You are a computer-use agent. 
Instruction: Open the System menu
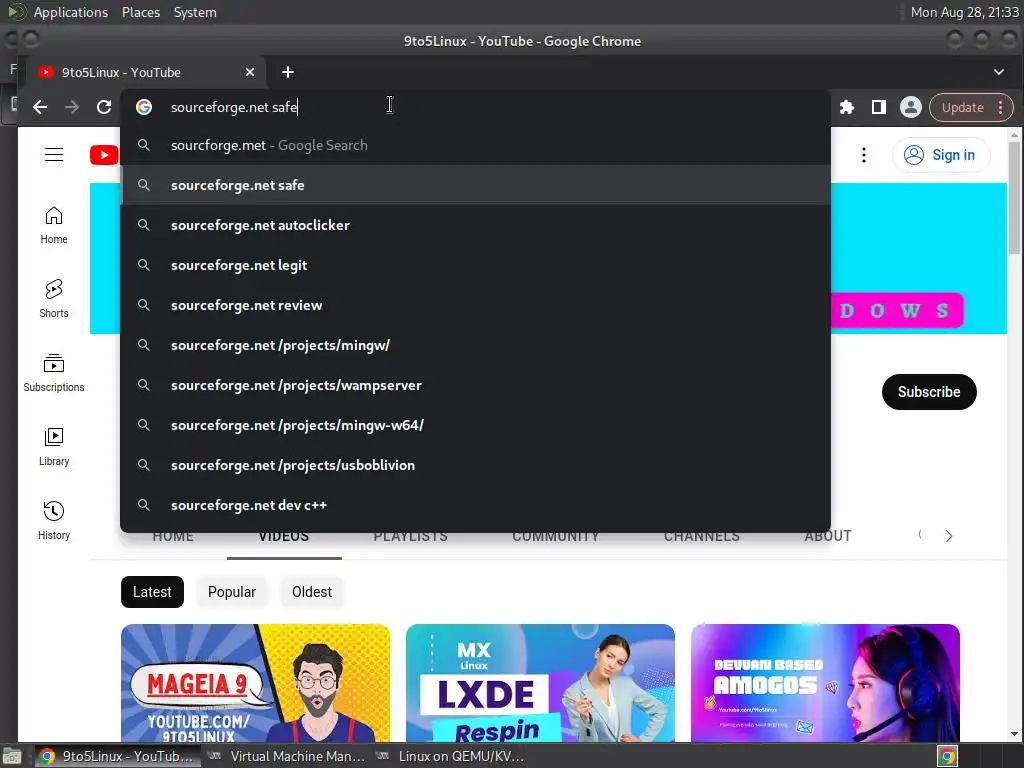[195, 12]
